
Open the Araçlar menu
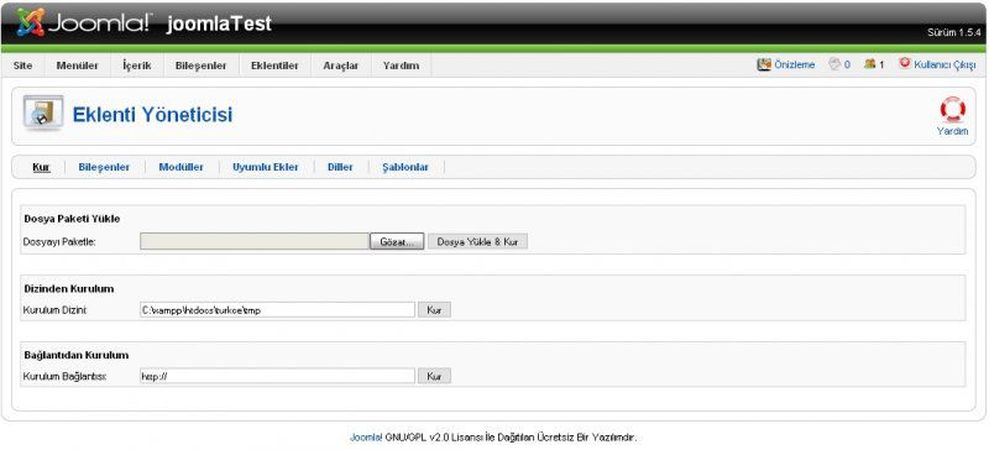pos(340,66)
